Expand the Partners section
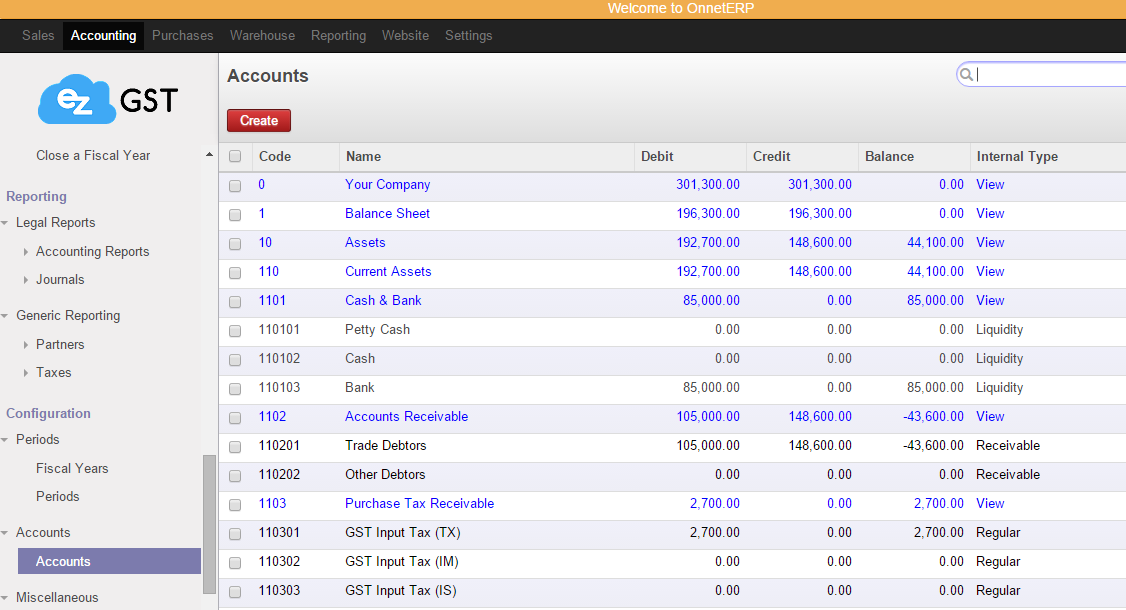Screen dimensions: 1126x610 26,344
